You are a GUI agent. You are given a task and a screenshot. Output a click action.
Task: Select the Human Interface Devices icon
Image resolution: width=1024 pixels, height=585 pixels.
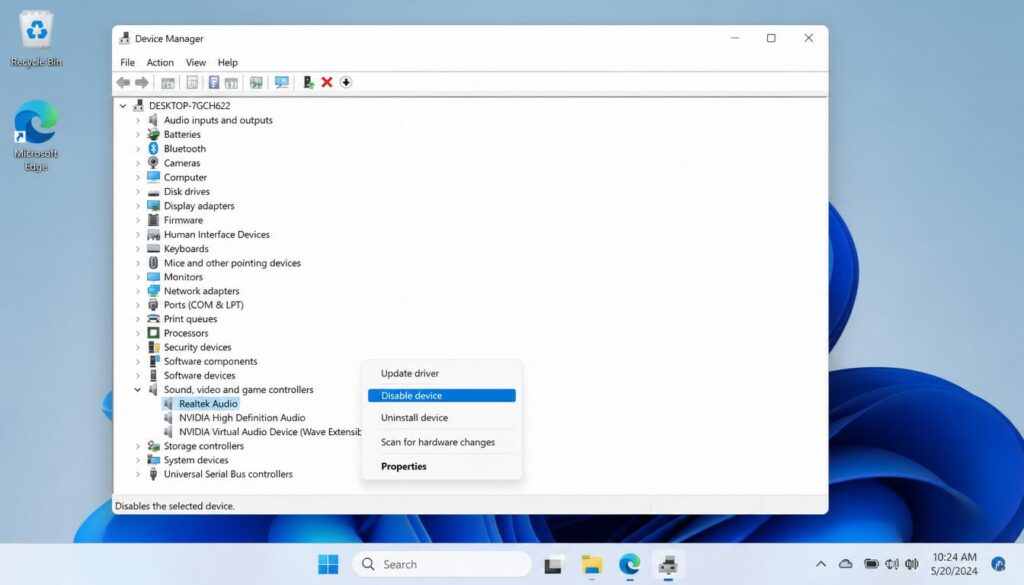[153, 234]
